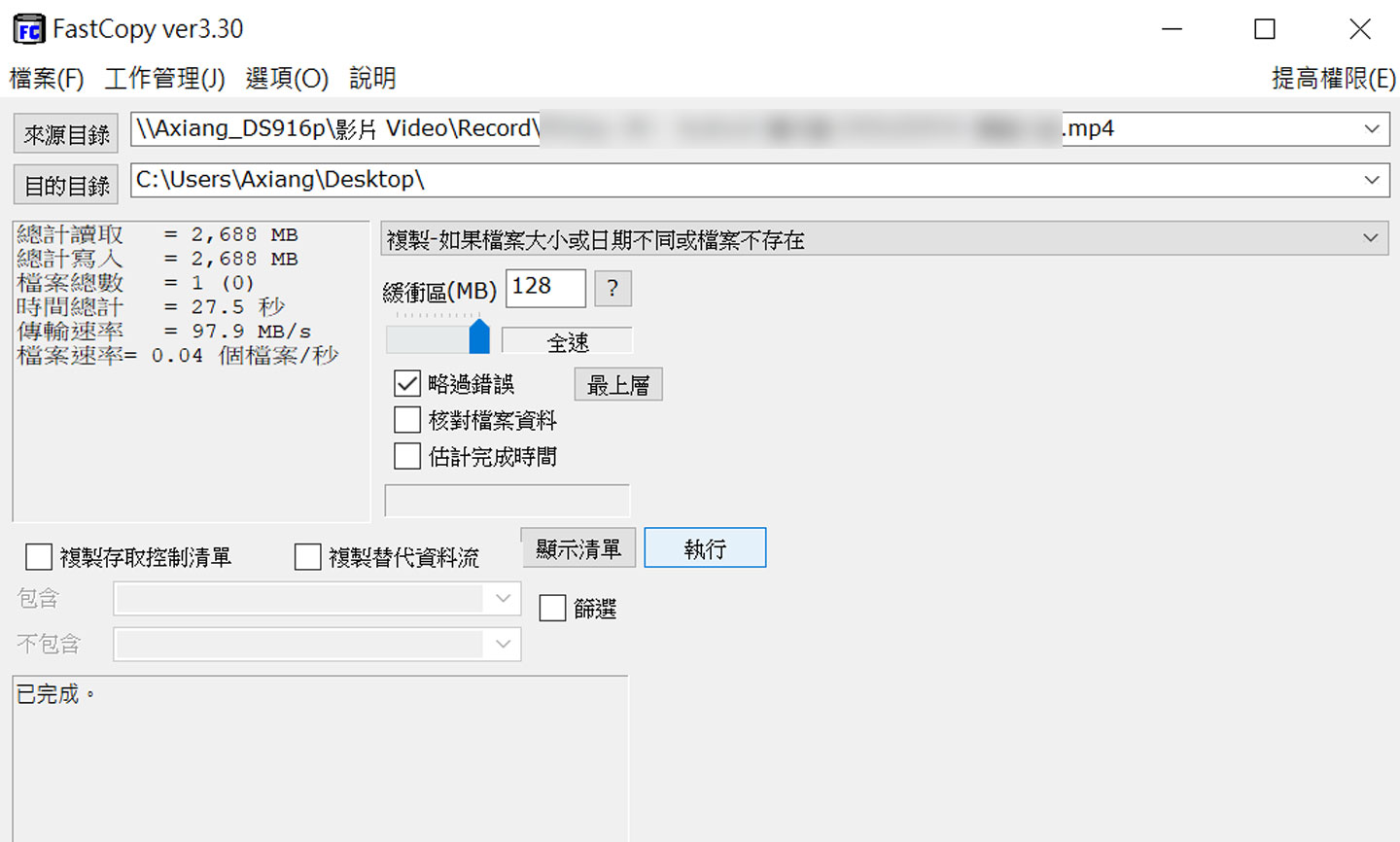Check the 複製存取控制清單 ACL copy option
Image resolution: width=1400 pixels, height=842 pixels.
[39, 556]
